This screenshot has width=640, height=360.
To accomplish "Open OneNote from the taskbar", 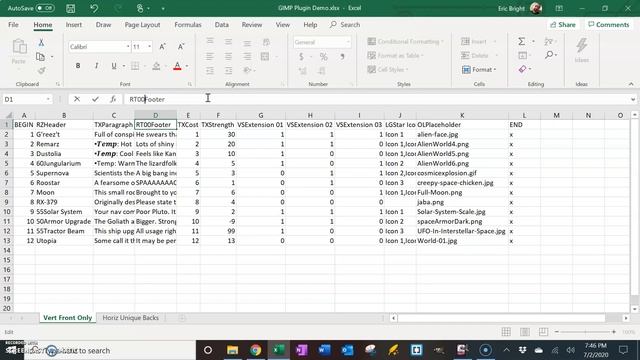I will pos(302,350).
